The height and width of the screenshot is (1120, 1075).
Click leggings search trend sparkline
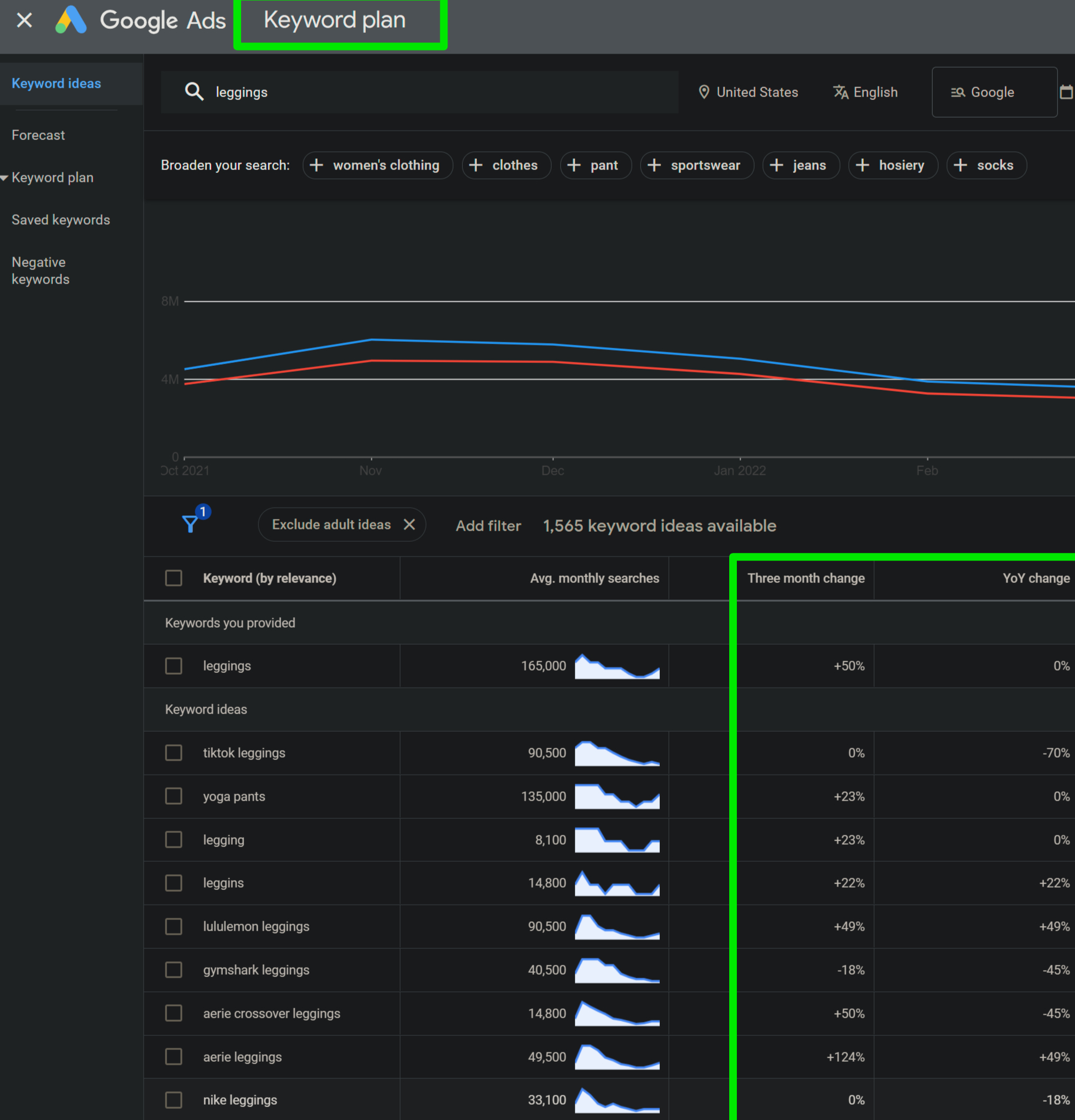[x=617, y=666]
